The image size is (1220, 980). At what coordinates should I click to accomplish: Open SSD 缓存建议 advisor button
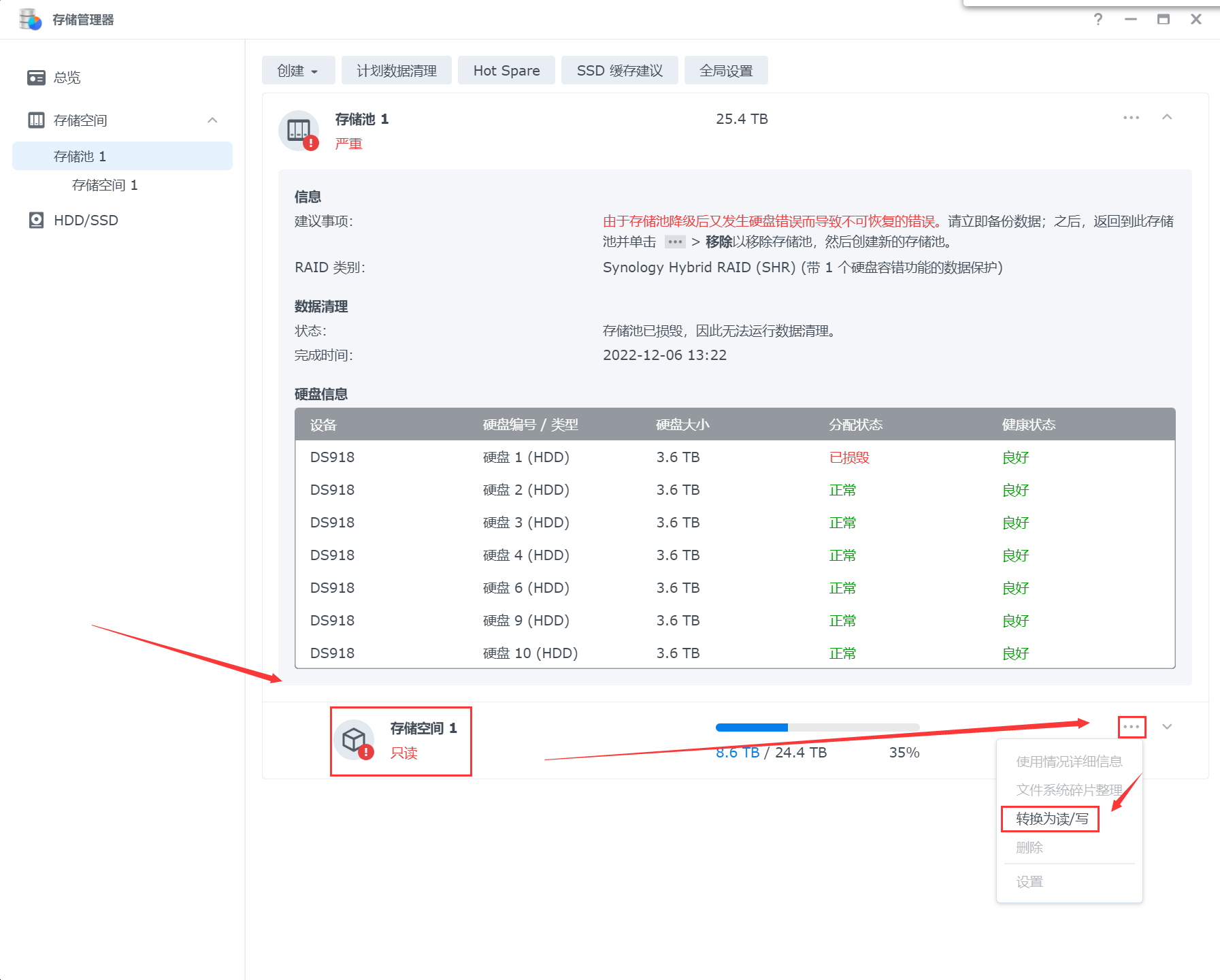[x=619, y=71]
